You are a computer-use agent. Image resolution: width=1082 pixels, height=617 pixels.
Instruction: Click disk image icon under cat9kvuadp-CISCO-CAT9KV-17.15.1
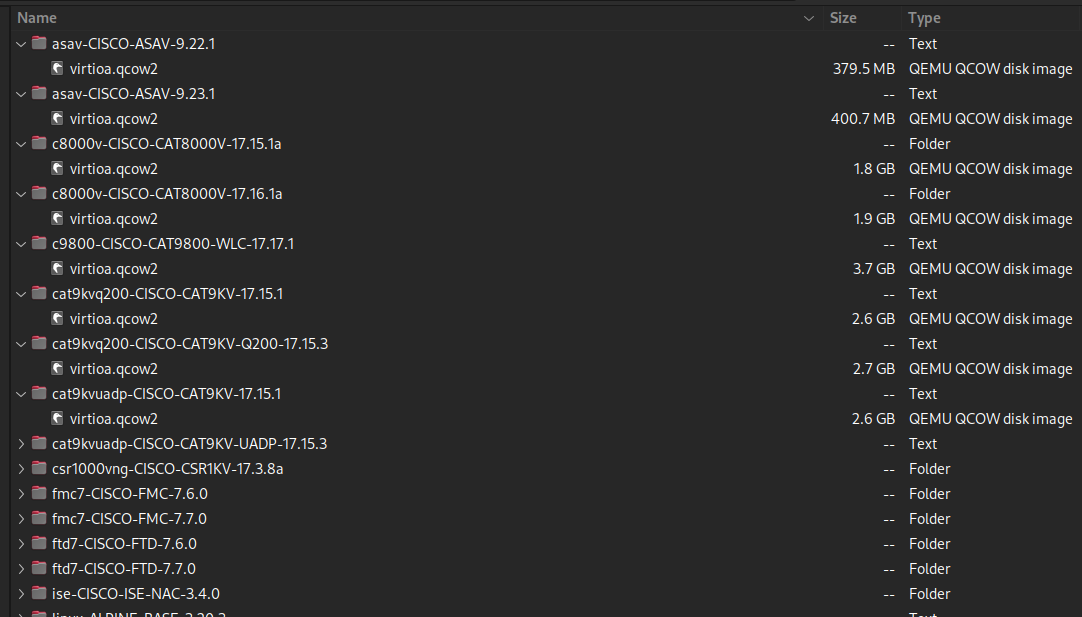pyautogui.click(x=58, y=419)
